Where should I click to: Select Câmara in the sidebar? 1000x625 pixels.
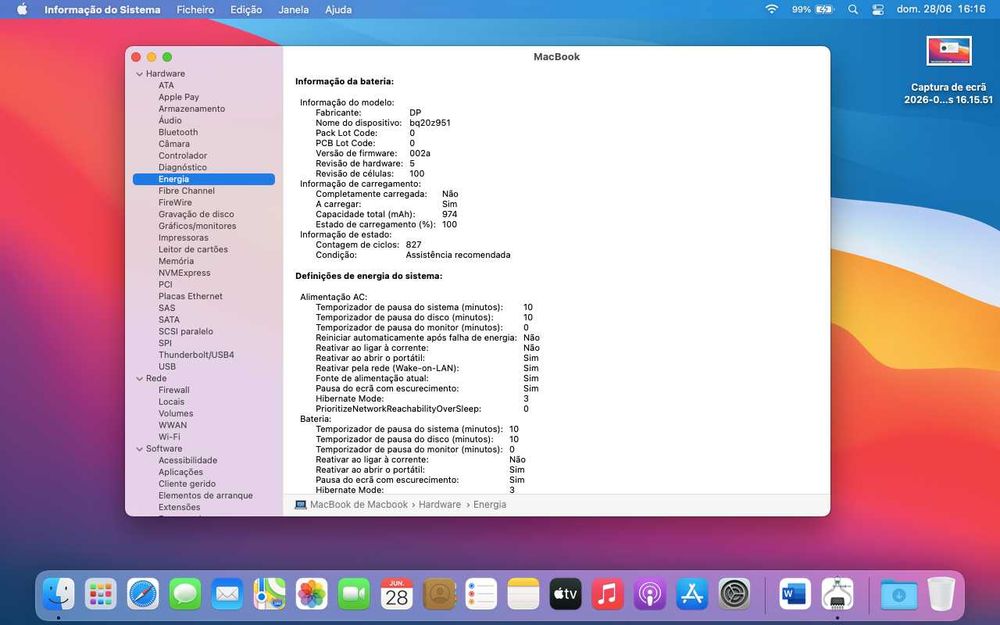pos(174,144)
